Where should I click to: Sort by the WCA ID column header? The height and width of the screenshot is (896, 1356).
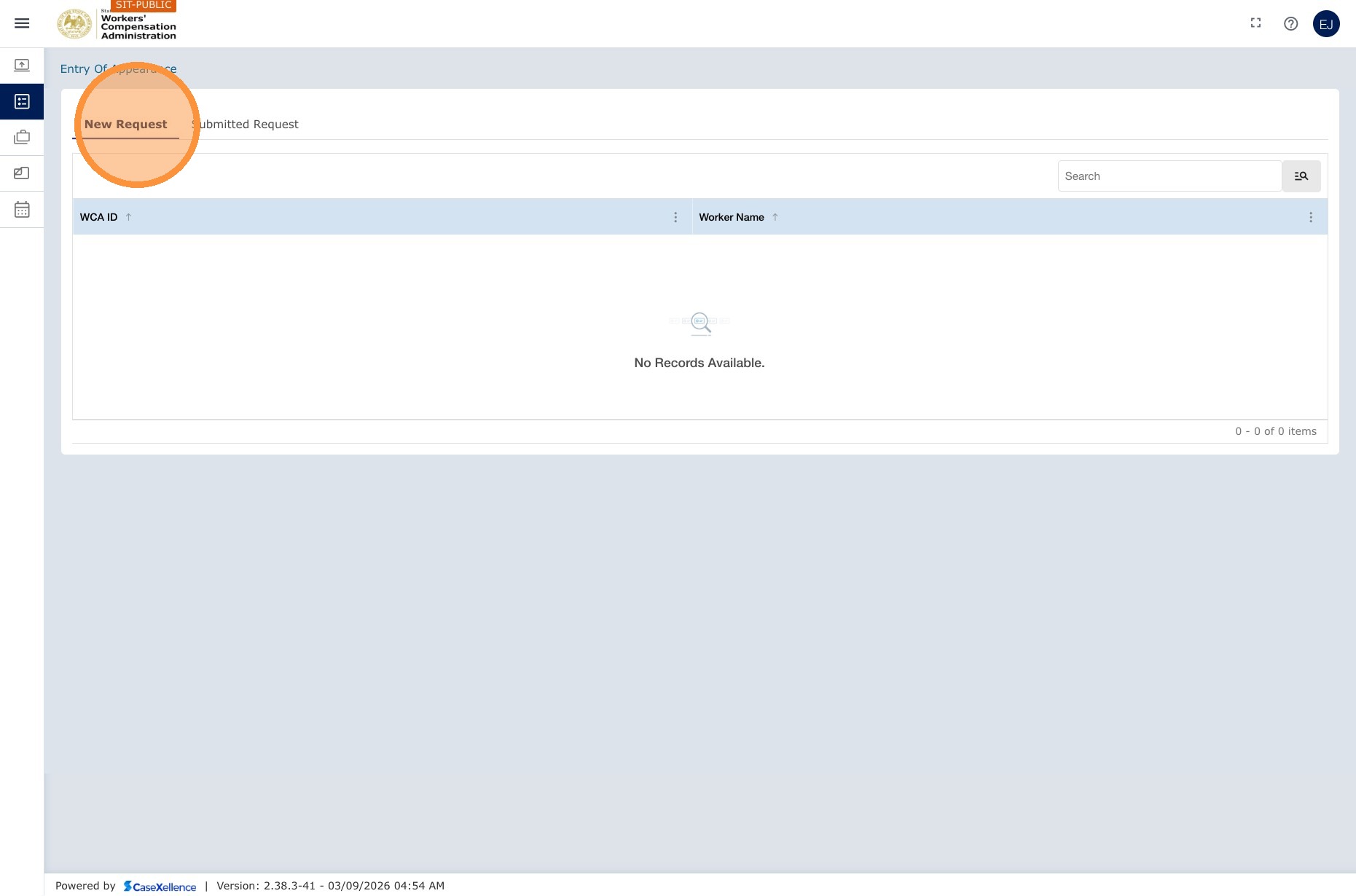98,217
